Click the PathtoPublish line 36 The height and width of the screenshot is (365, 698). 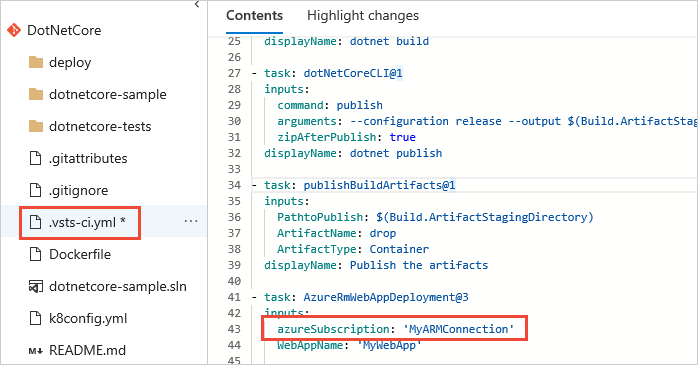click(x=435, y=217)
